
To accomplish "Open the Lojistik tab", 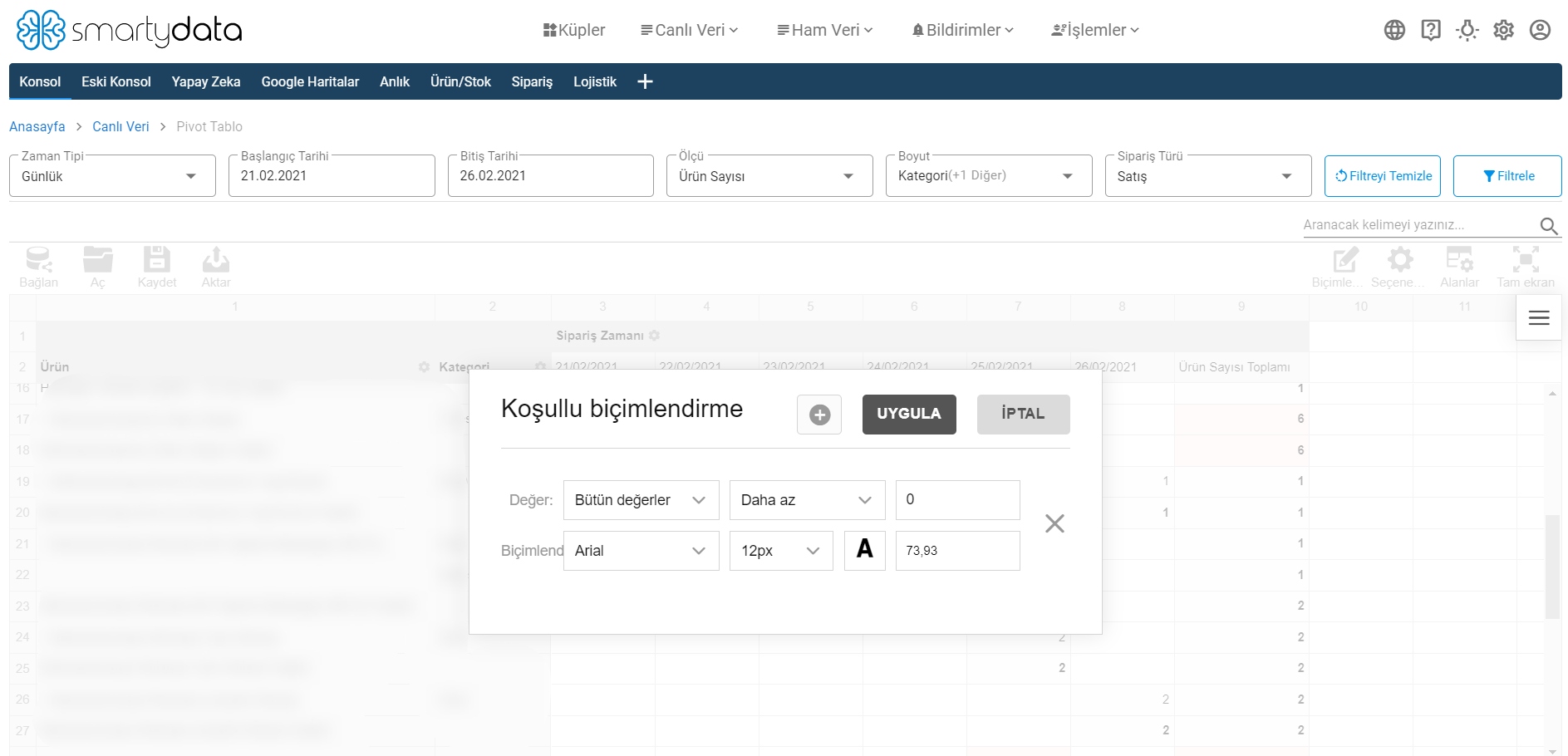I will click(595, 81).
